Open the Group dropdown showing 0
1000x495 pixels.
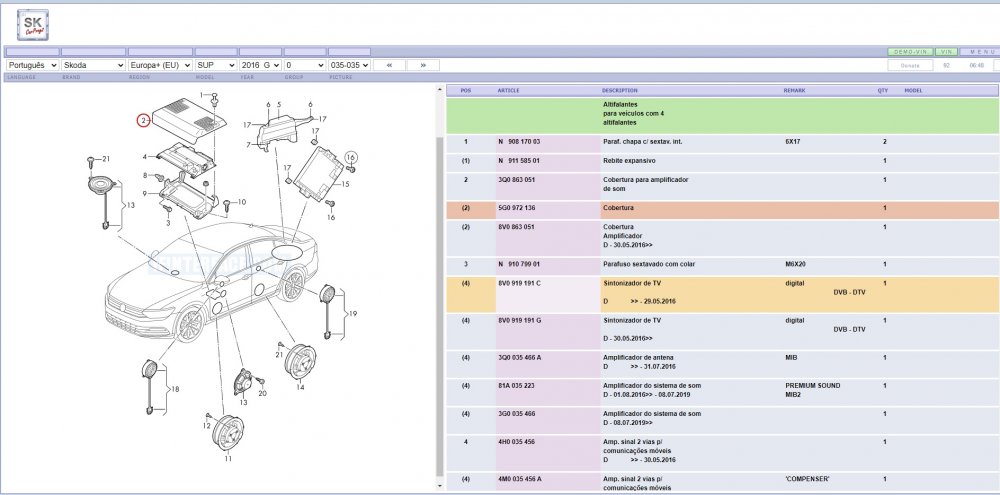[x=305, y=65]
